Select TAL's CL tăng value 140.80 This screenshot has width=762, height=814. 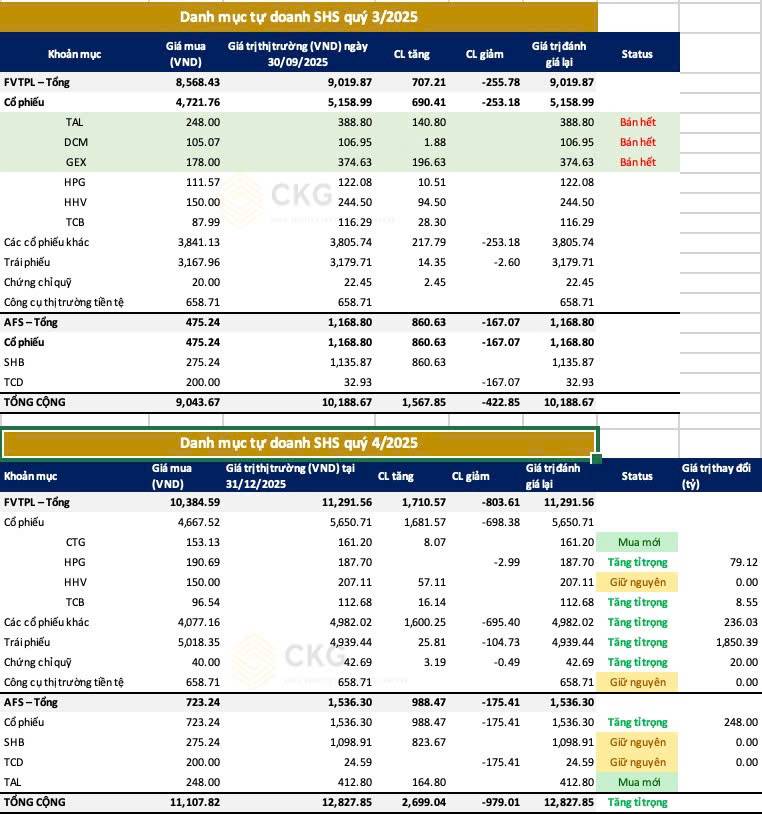tap(429, 123)
